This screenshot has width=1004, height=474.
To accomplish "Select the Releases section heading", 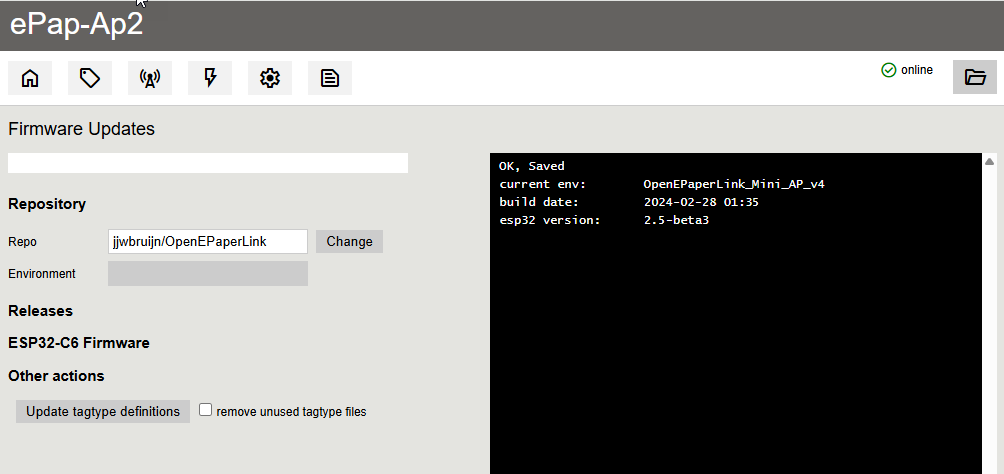I will [41, 311].
